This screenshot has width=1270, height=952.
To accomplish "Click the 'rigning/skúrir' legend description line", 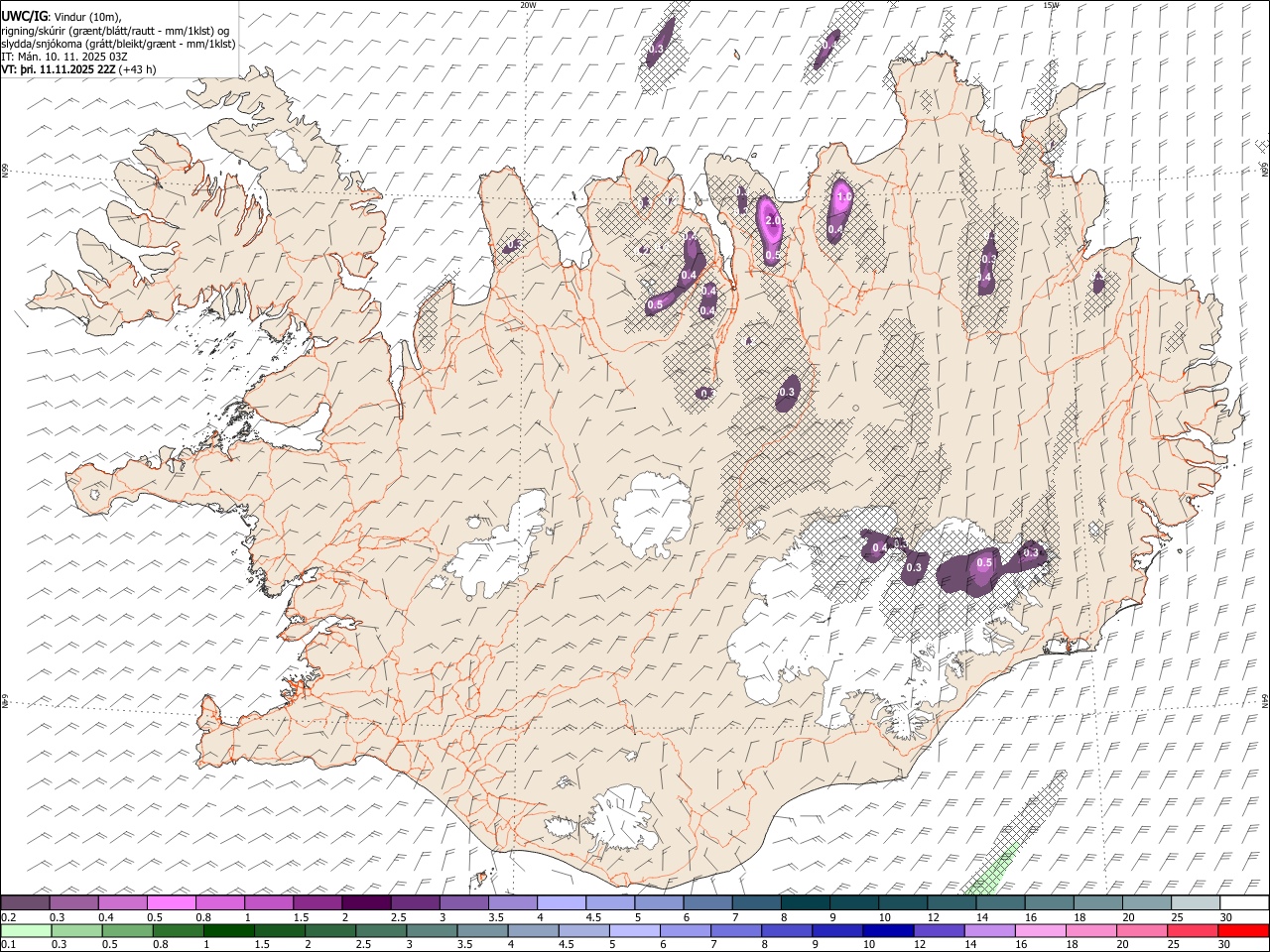I will pyautogui.click(x=116, y=30).
